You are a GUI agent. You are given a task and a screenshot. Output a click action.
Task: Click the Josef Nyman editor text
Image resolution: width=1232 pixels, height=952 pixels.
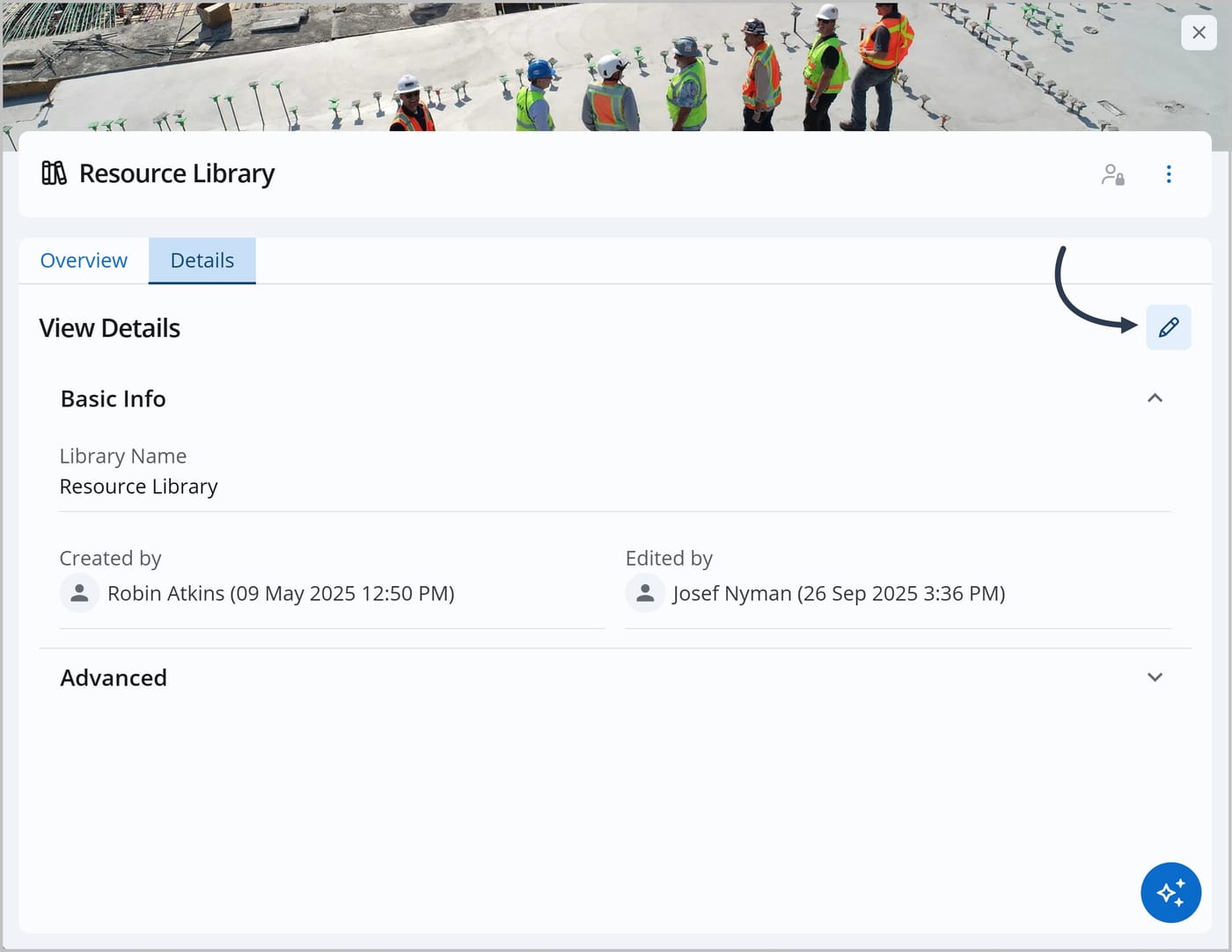tap(839, 594)
